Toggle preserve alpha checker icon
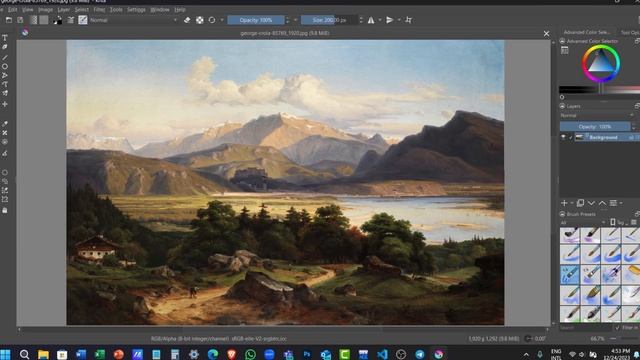Viewport: 640px width, 360px height. [x=200, y=20]
